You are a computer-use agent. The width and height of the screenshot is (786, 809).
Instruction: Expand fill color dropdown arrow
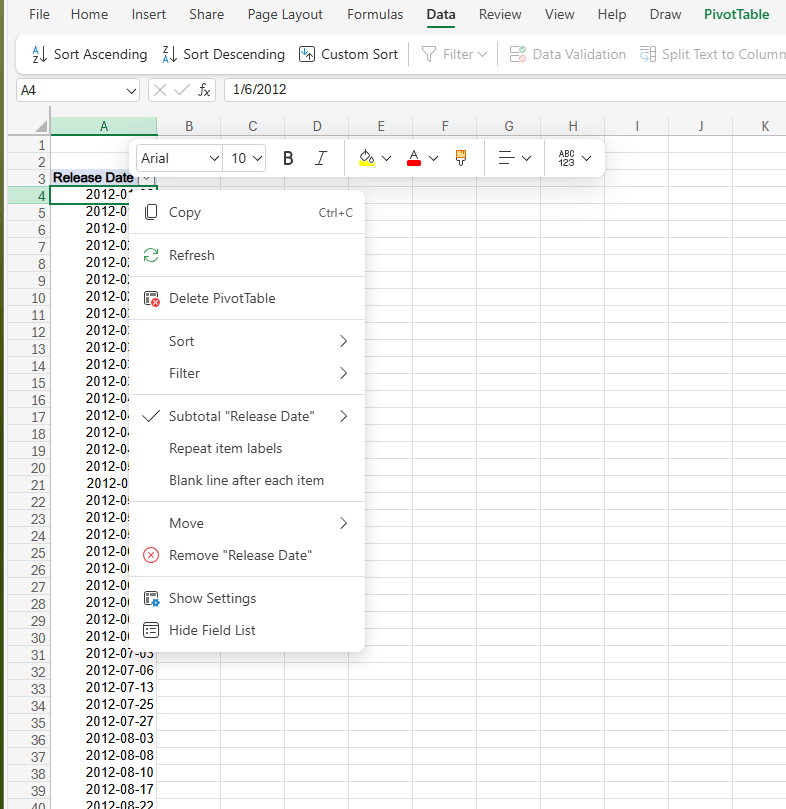pyautogui.click(x=386, y=158)
